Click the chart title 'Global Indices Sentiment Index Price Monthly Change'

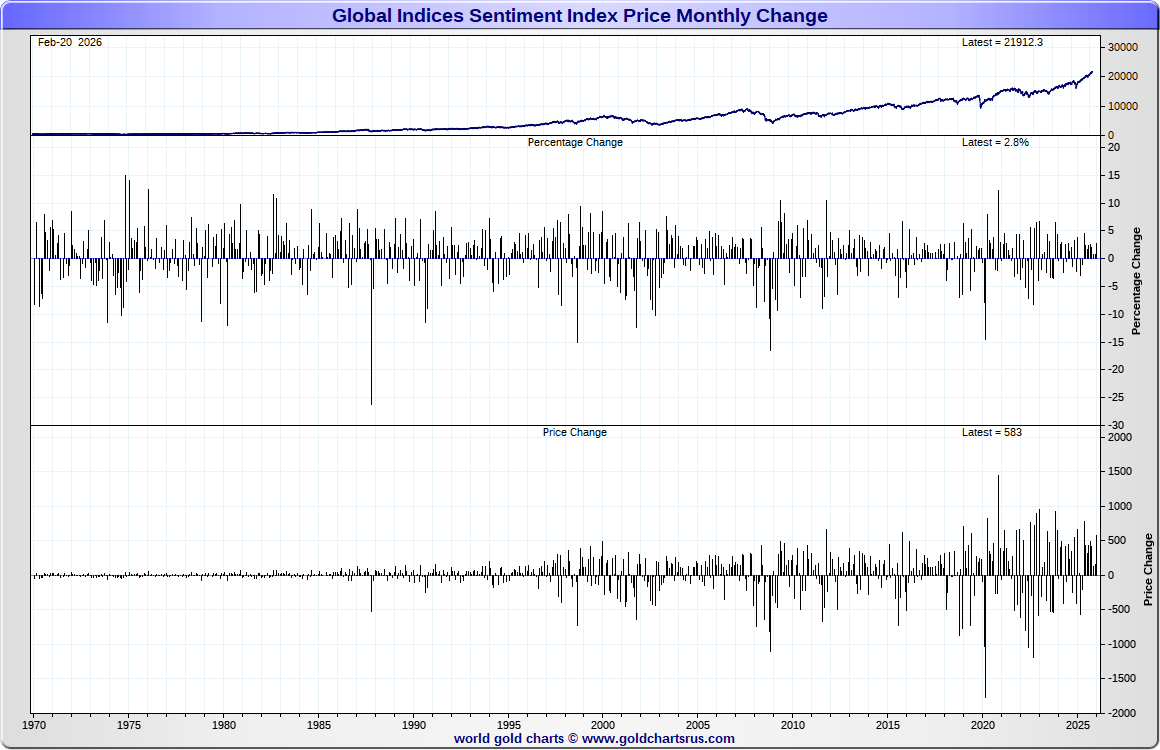click(579, 16)
